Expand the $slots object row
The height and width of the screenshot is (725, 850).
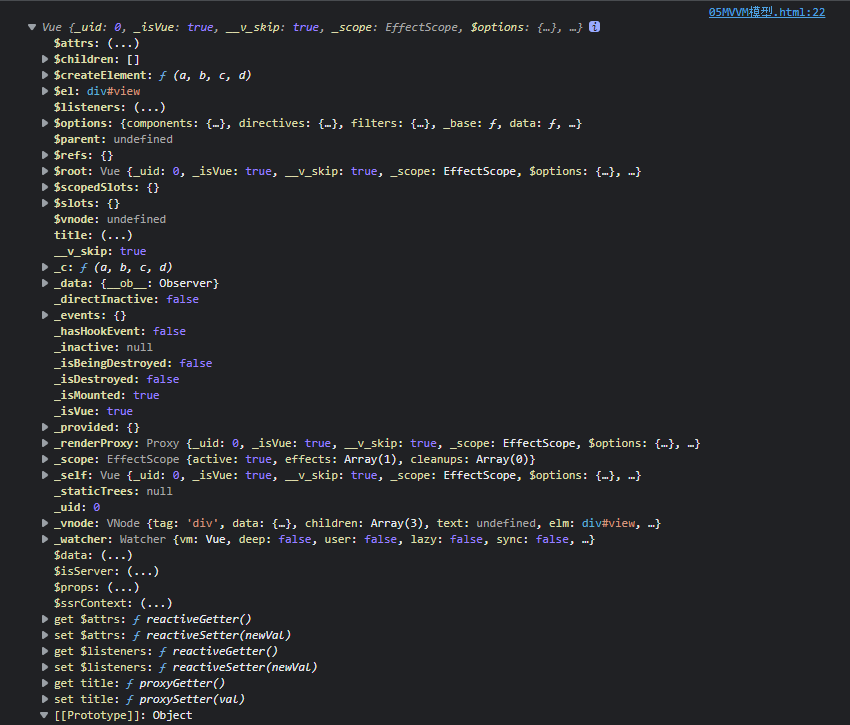point(45,203)
